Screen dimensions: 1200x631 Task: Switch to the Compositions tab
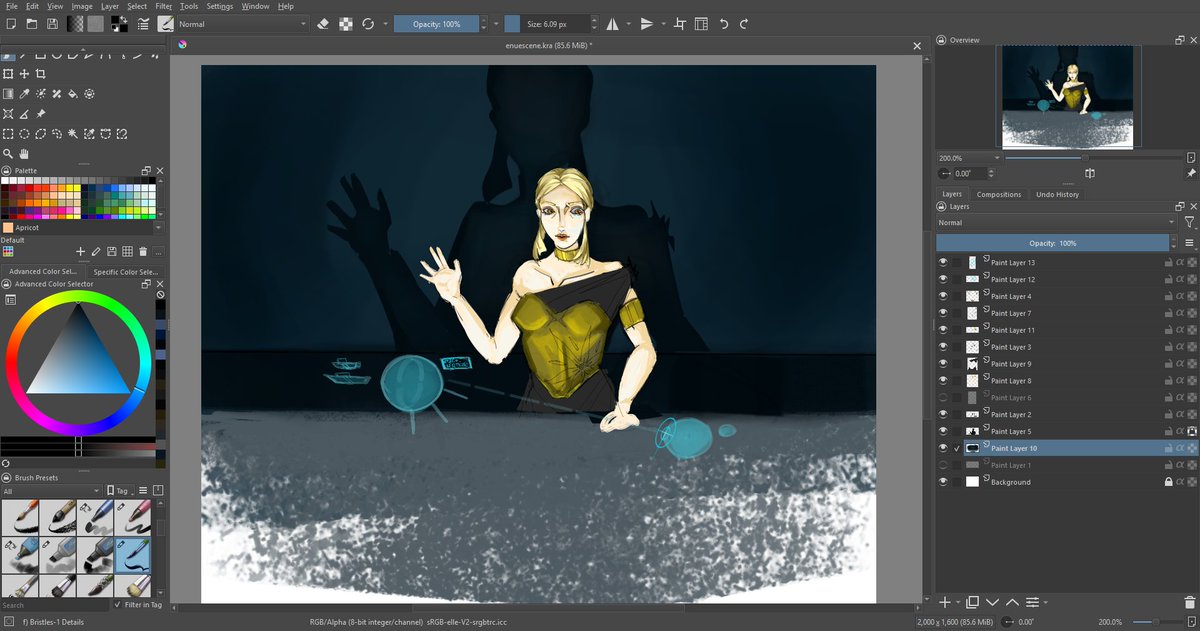[999, 194]
